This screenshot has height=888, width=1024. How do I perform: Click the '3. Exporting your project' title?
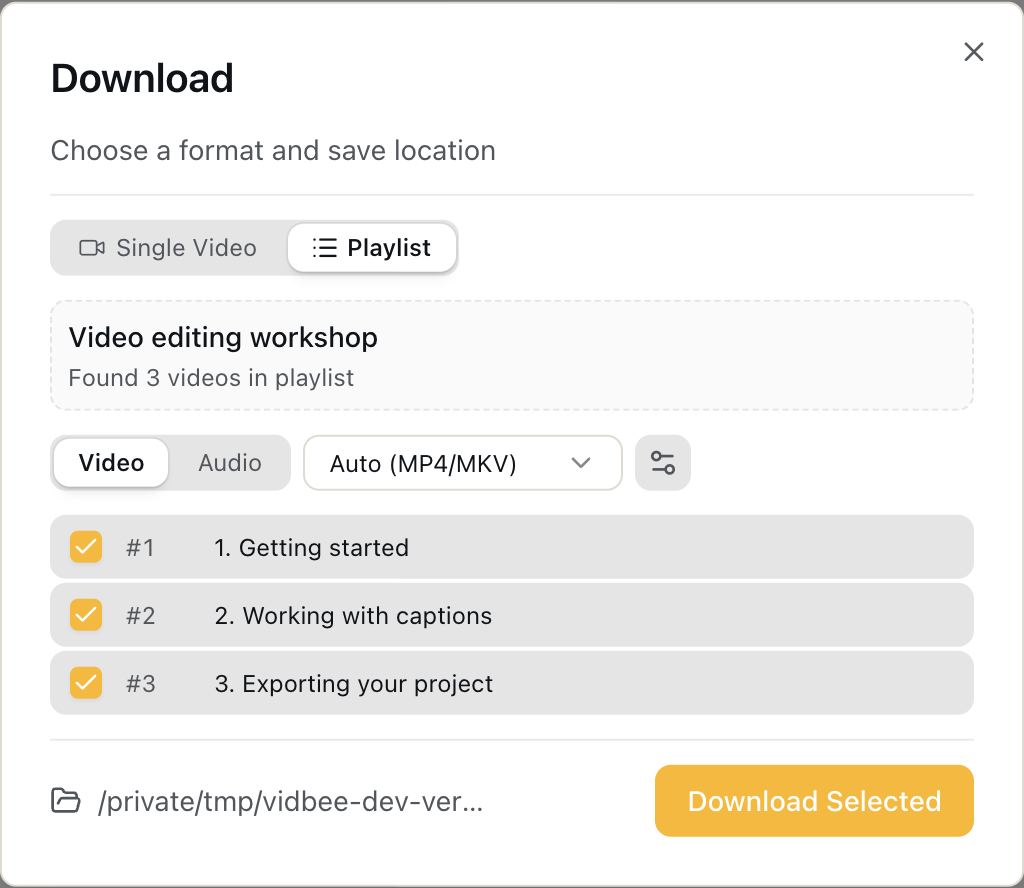click(354, 684)
